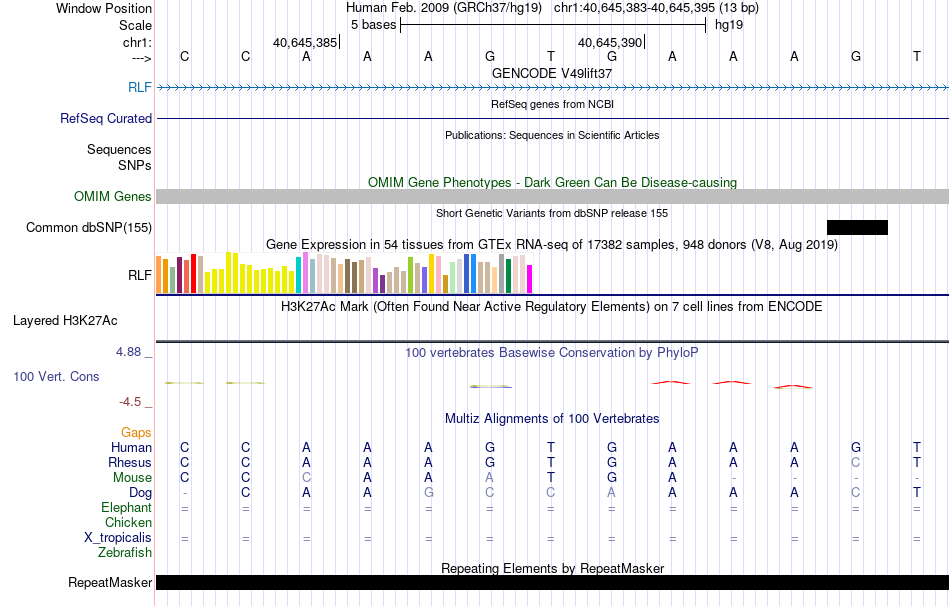The width and height of the screenshot is (950, 606).
Task: Select the Mouse alignment row label
Action: (x=132, y=478)
